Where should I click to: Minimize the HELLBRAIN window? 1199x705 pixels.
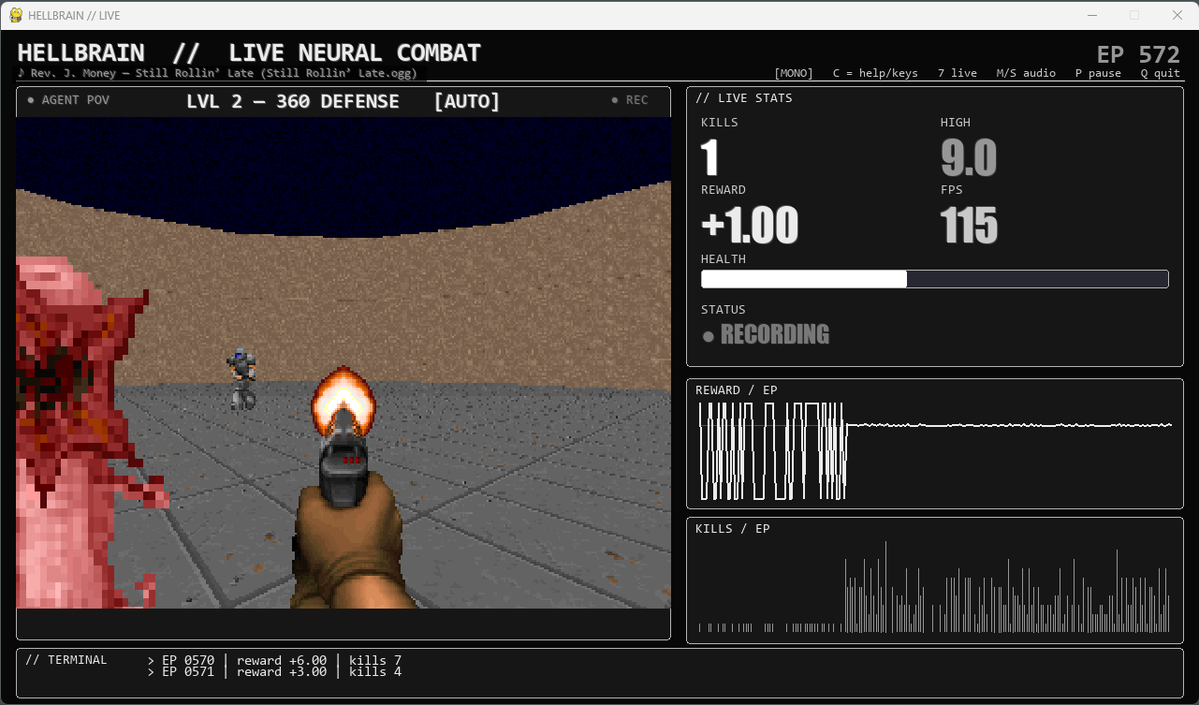tap(1092, 15)
